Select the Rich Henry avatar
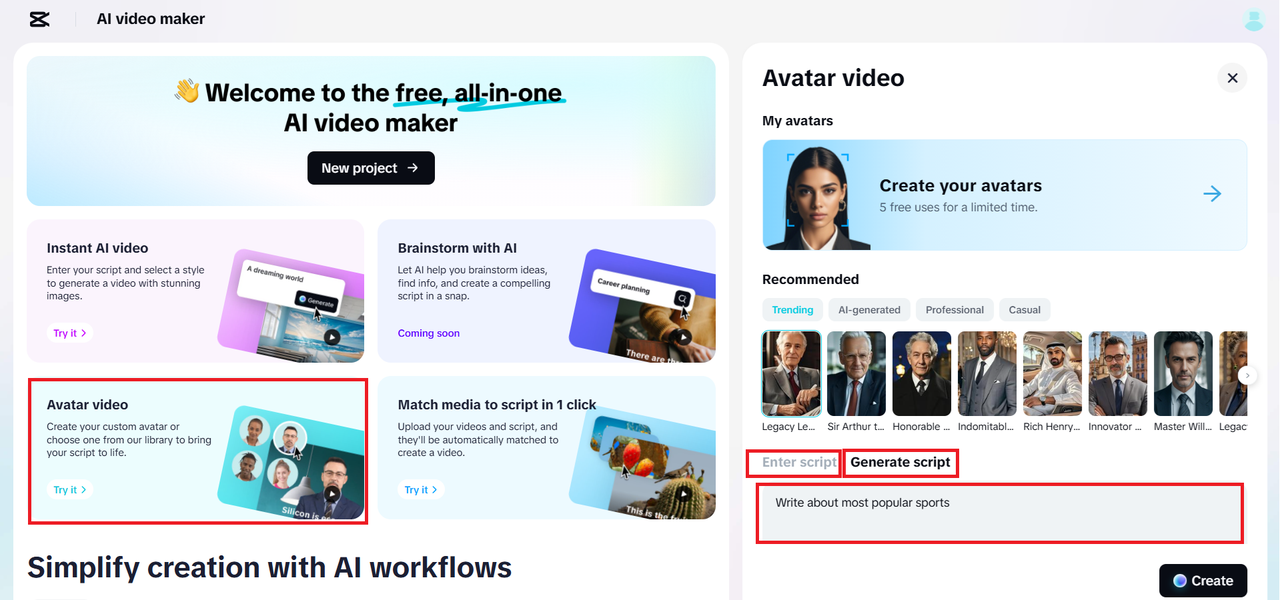Screen dimensions: 1280x600 pos(1052,372)
